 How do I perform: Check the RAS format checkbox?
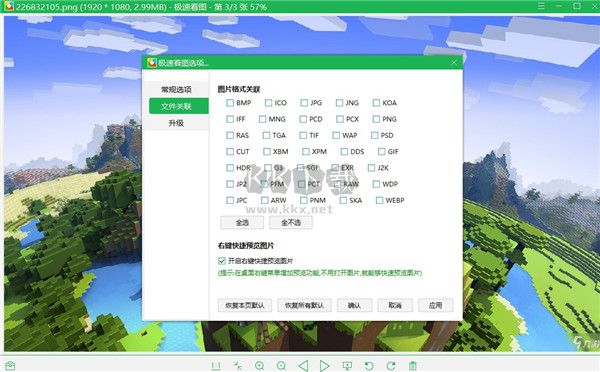coord(230,135)
